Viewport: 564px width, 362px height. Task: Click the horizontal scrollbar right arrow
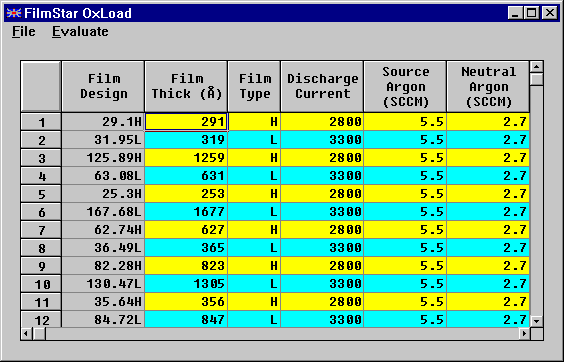524,334
